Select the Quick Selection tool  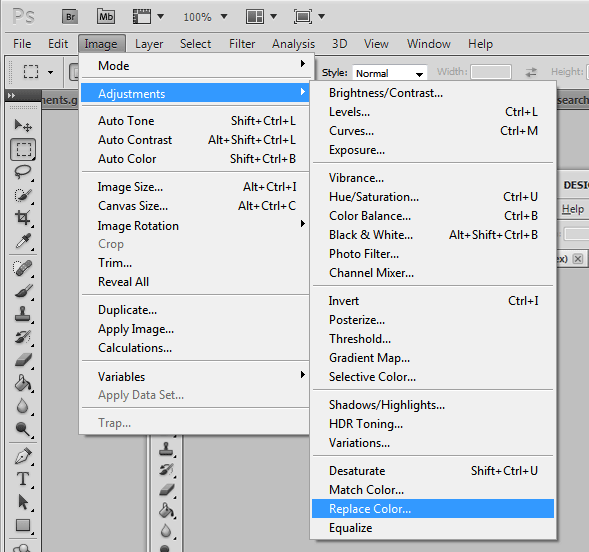tap(23, 195)
